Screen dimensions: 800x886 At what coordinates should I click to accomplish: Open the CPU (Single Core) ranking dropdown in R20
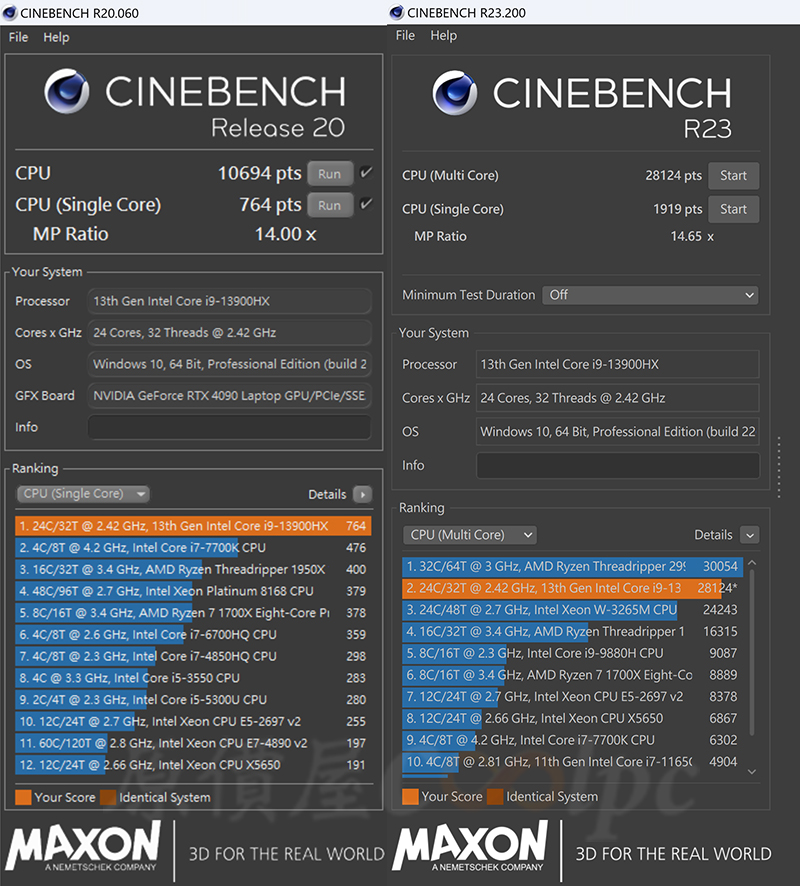point(83,494)
